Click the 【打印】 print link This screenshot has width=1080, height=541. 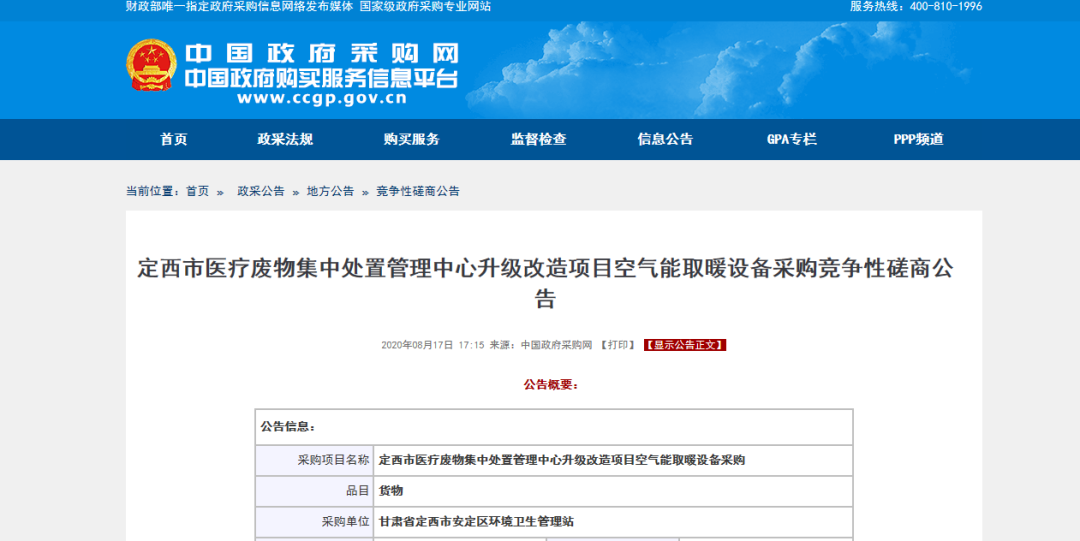[x=617, y=345]
